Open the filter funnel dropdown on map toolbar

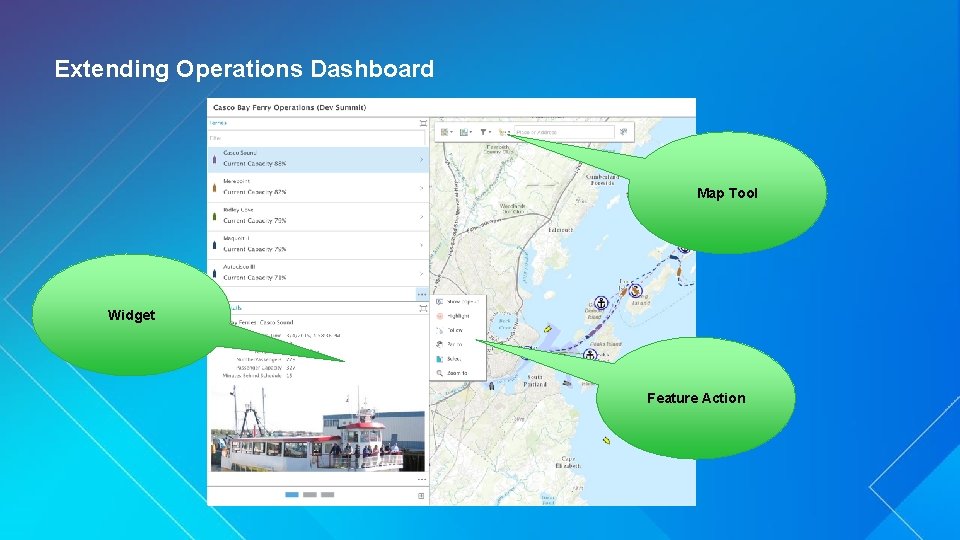[x=485, y=132]
